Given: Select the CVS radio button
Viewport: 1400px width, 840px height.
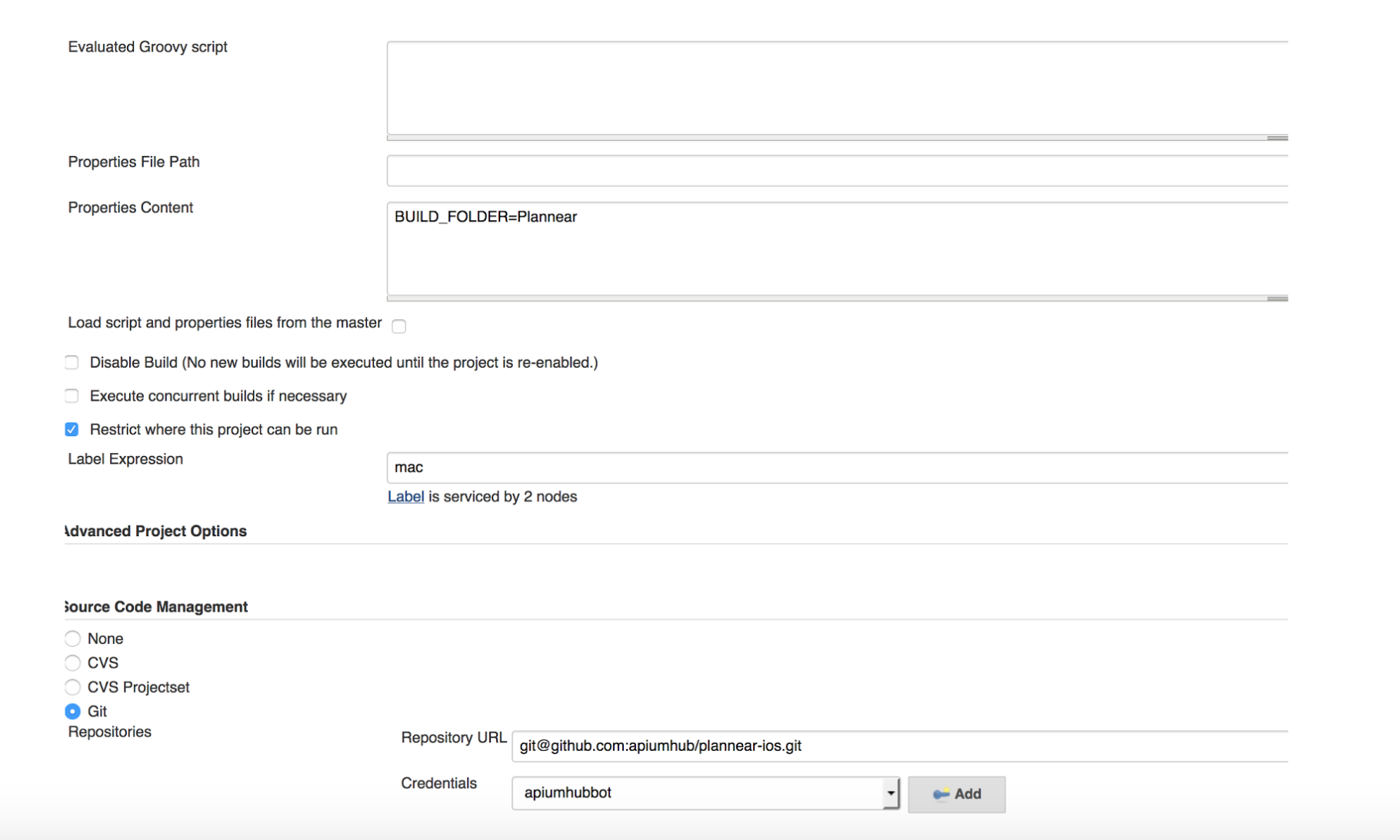Looking at the screenshot, I should (72, 663).
